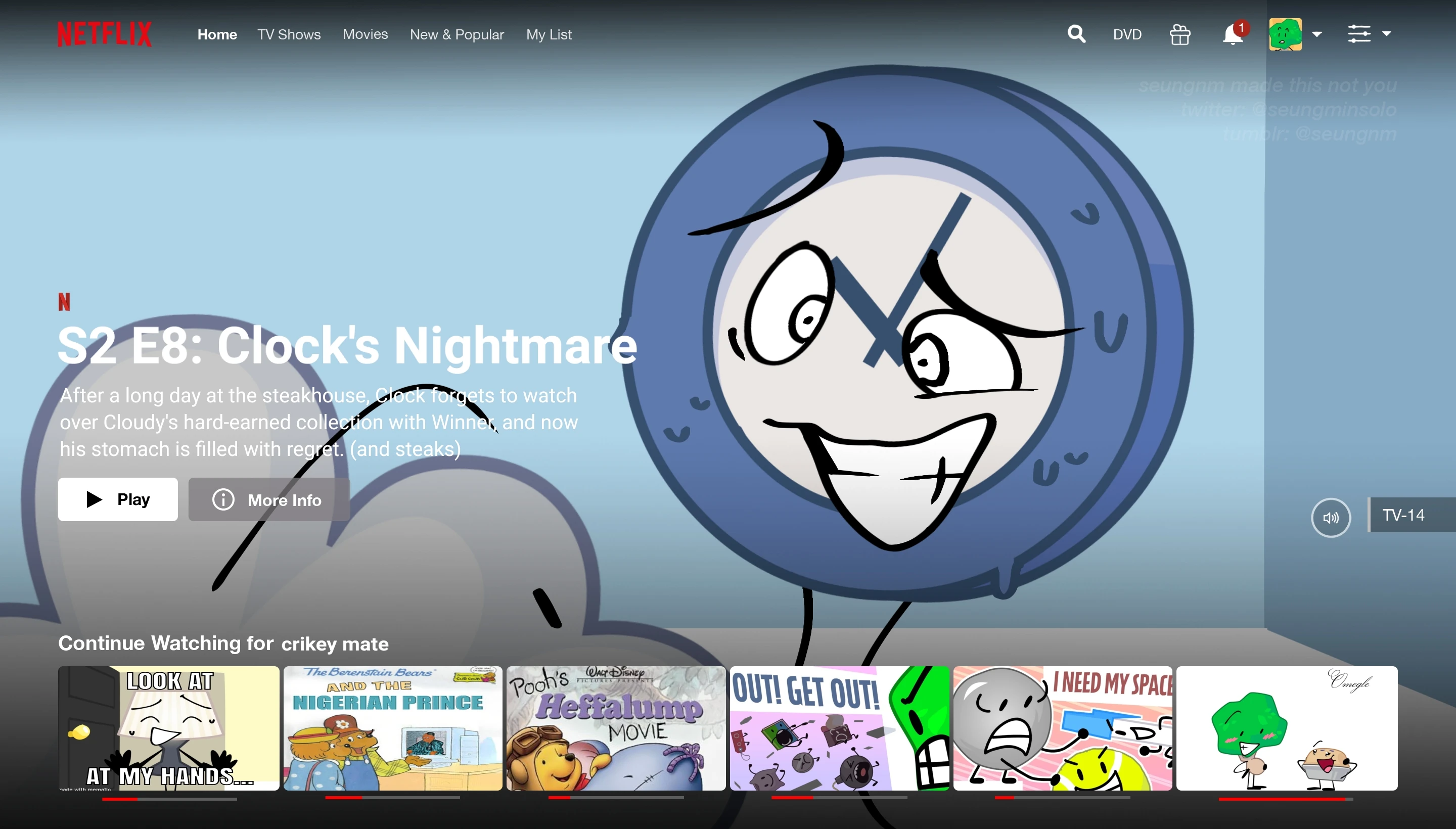Go to My List
Screen dimensions: 1456x829
click(x=549, y=34)
